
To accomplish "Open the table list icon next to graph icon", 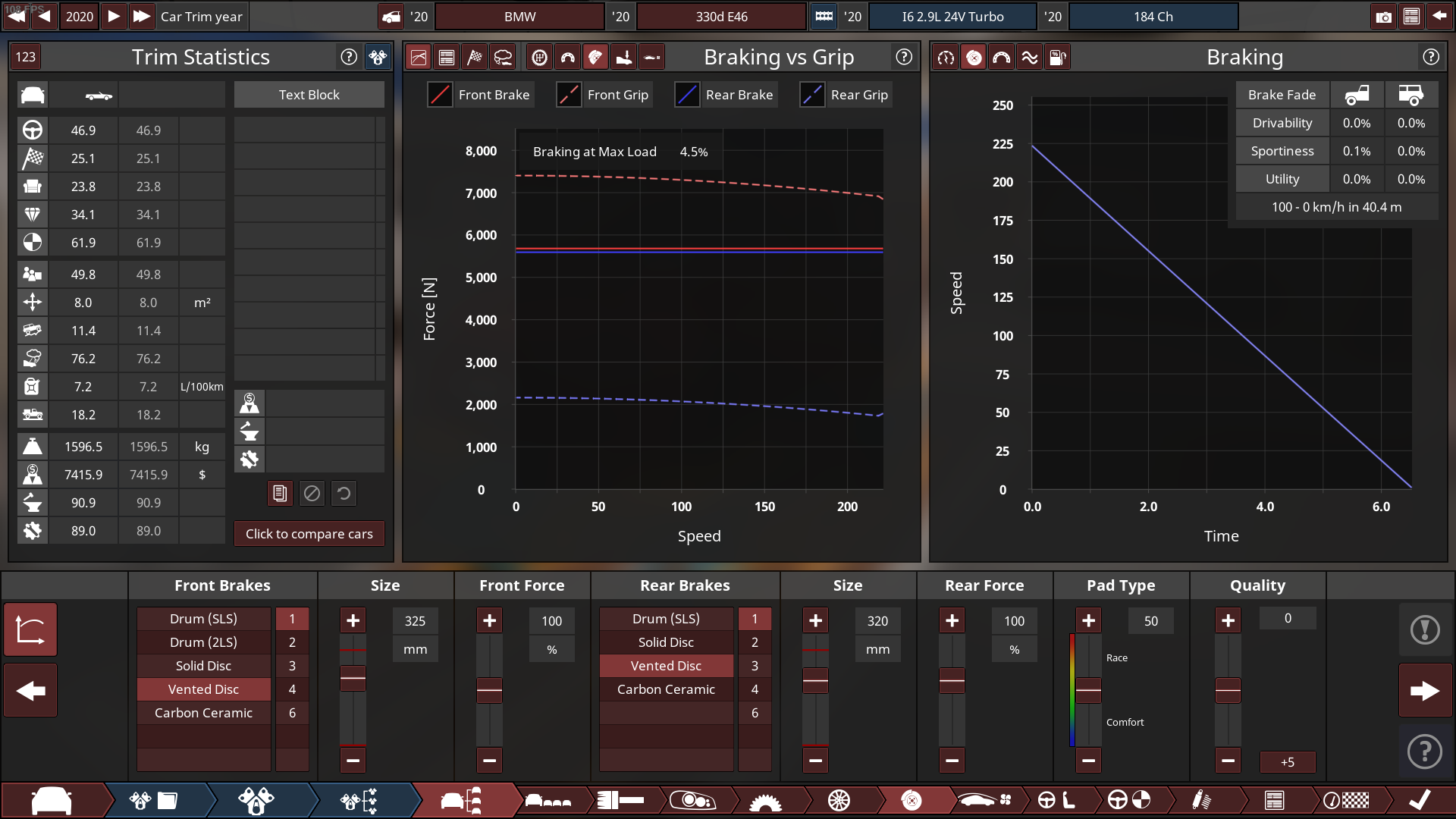I will [447, 57].
